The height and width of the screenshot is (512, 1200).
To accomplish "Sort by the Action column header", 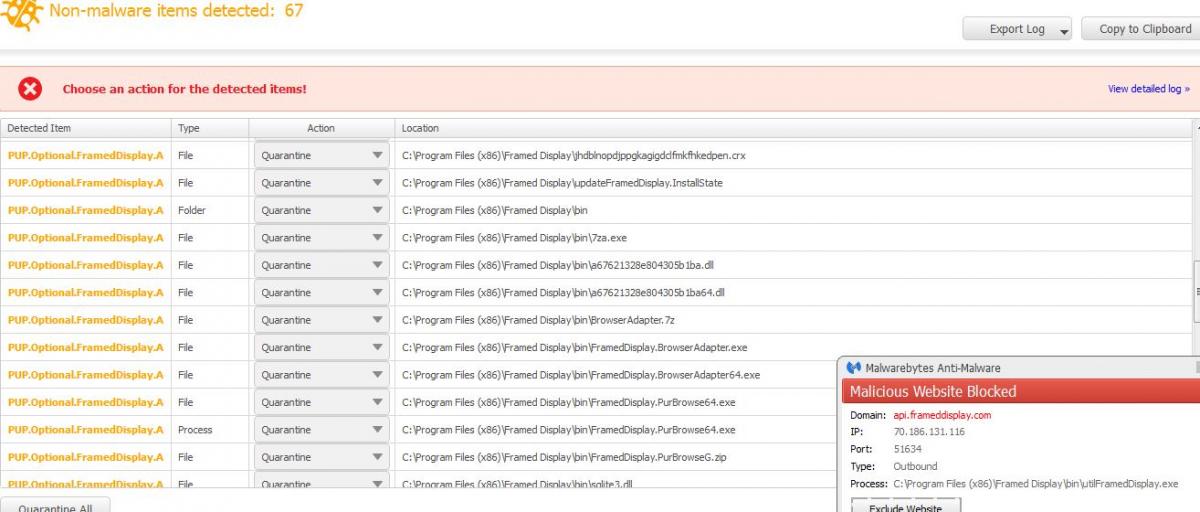I will point(321,128).
